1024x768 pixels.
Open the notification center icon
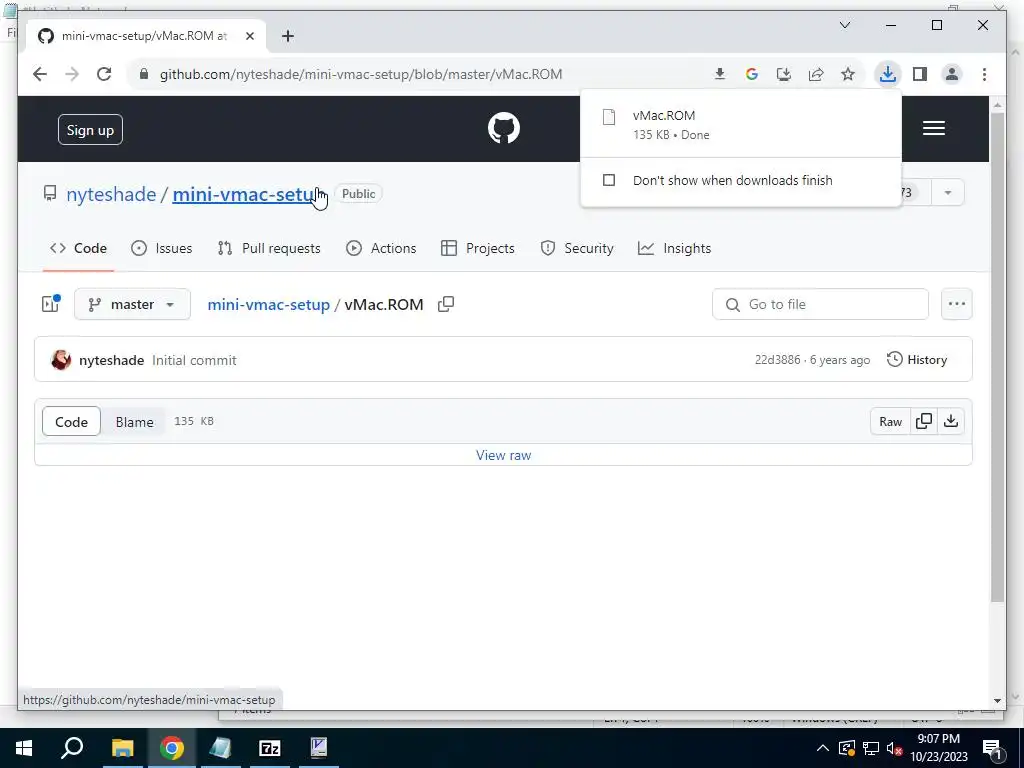point(992,748)
